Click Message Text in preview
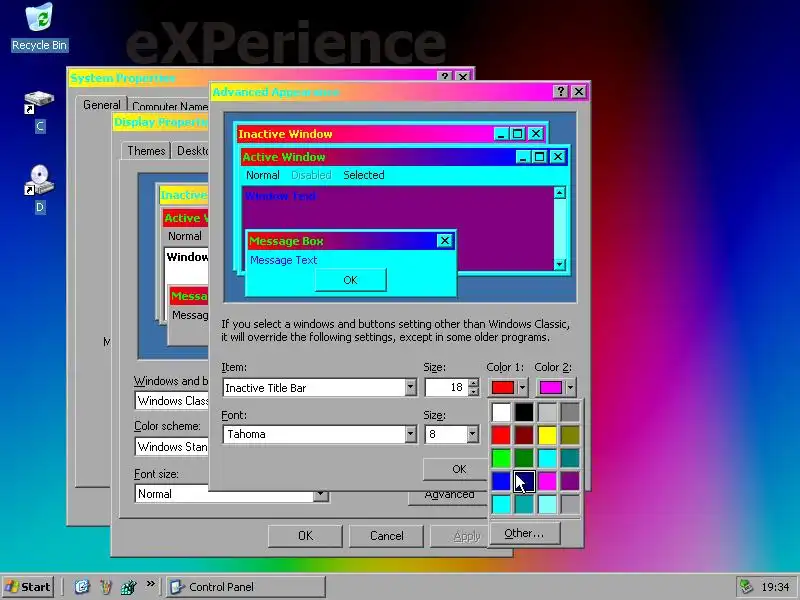Viewport: 800px width, 600px height. coord(284,260)
